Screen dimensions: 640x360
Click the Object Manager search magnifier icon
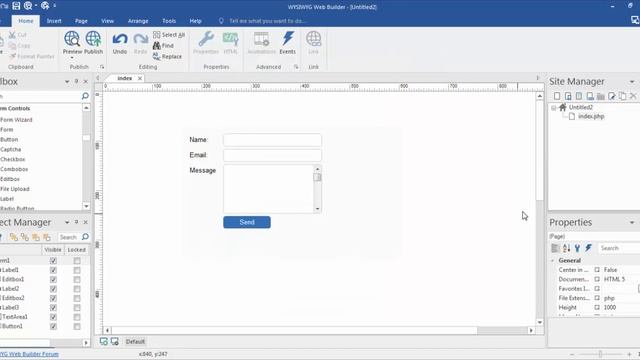[x=85, y=237]
